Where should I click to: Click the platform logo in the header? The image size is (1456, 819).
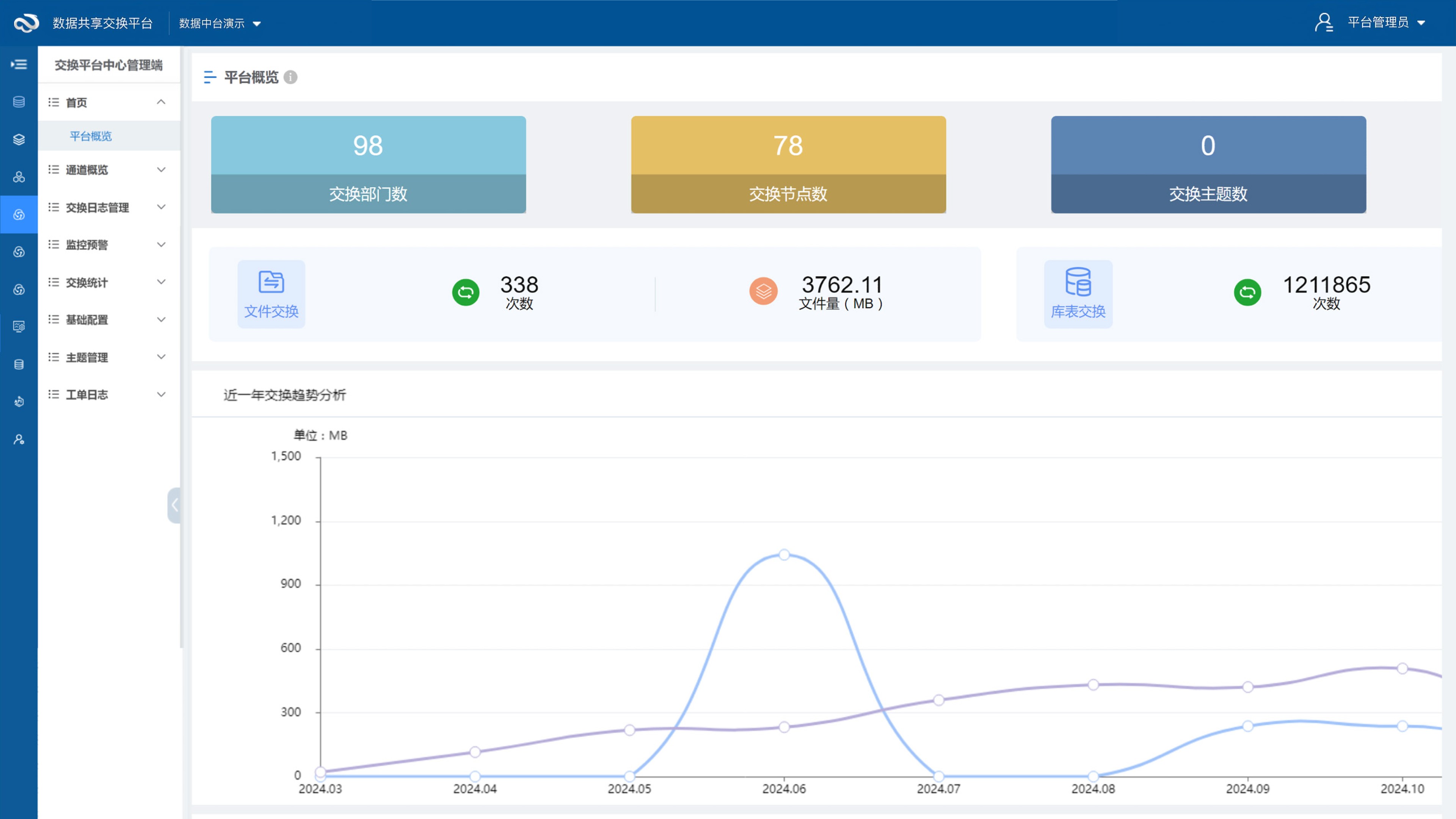point(26,23)
